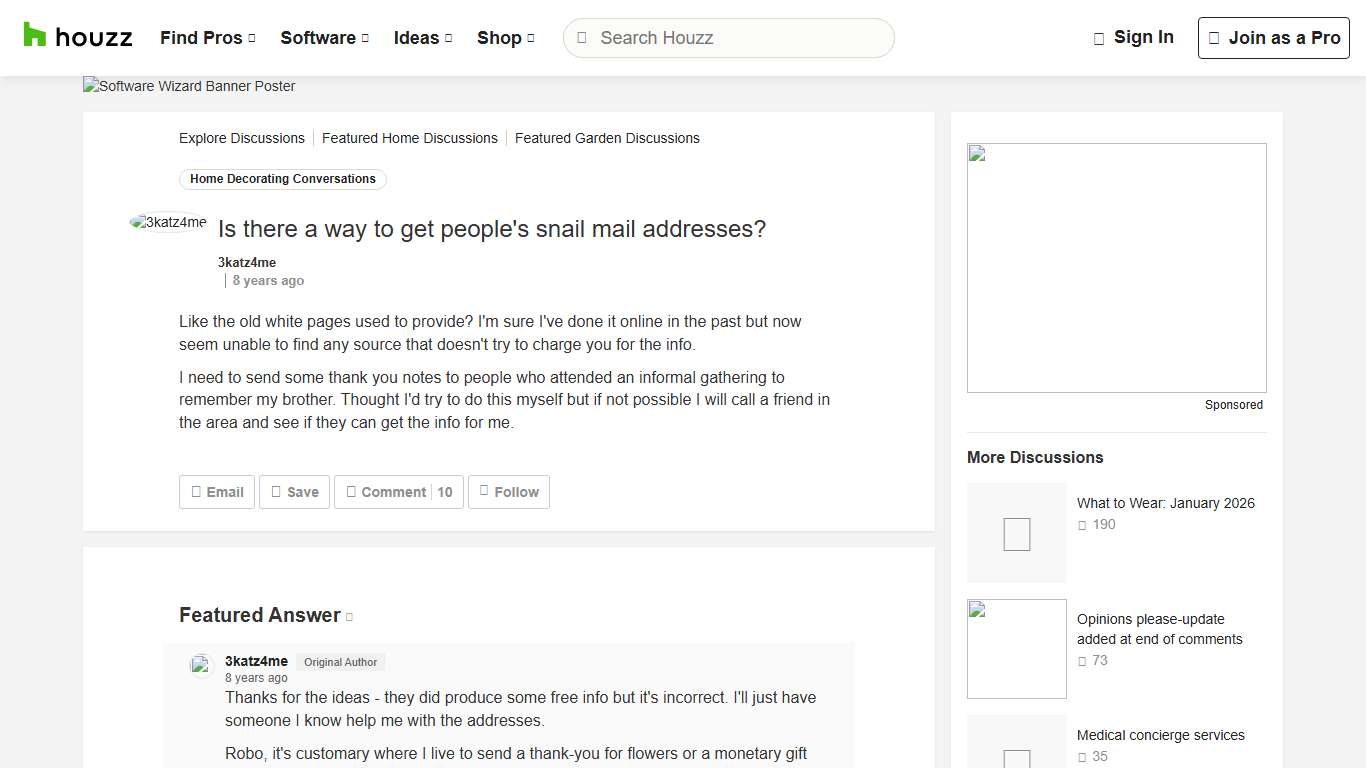Open the What to Wear: January 2026 discussion

click(1166, 503)
